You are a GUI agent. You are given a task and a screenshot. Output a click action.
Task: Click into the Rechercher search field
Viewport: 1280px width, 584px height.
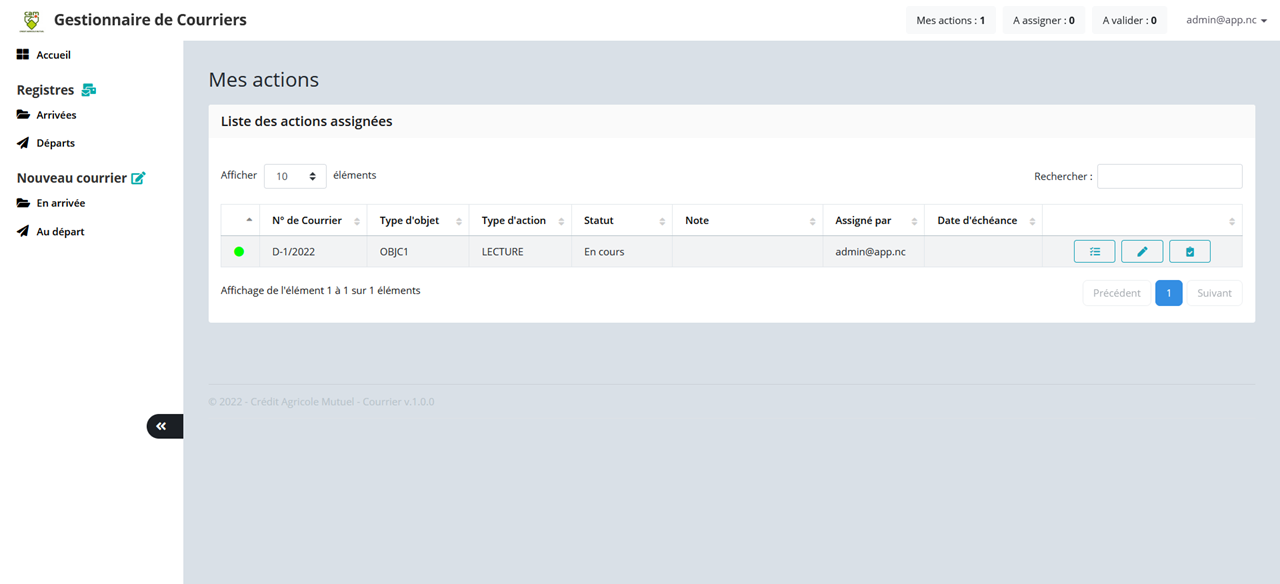pyautogui.click(x=1169, y=176)
